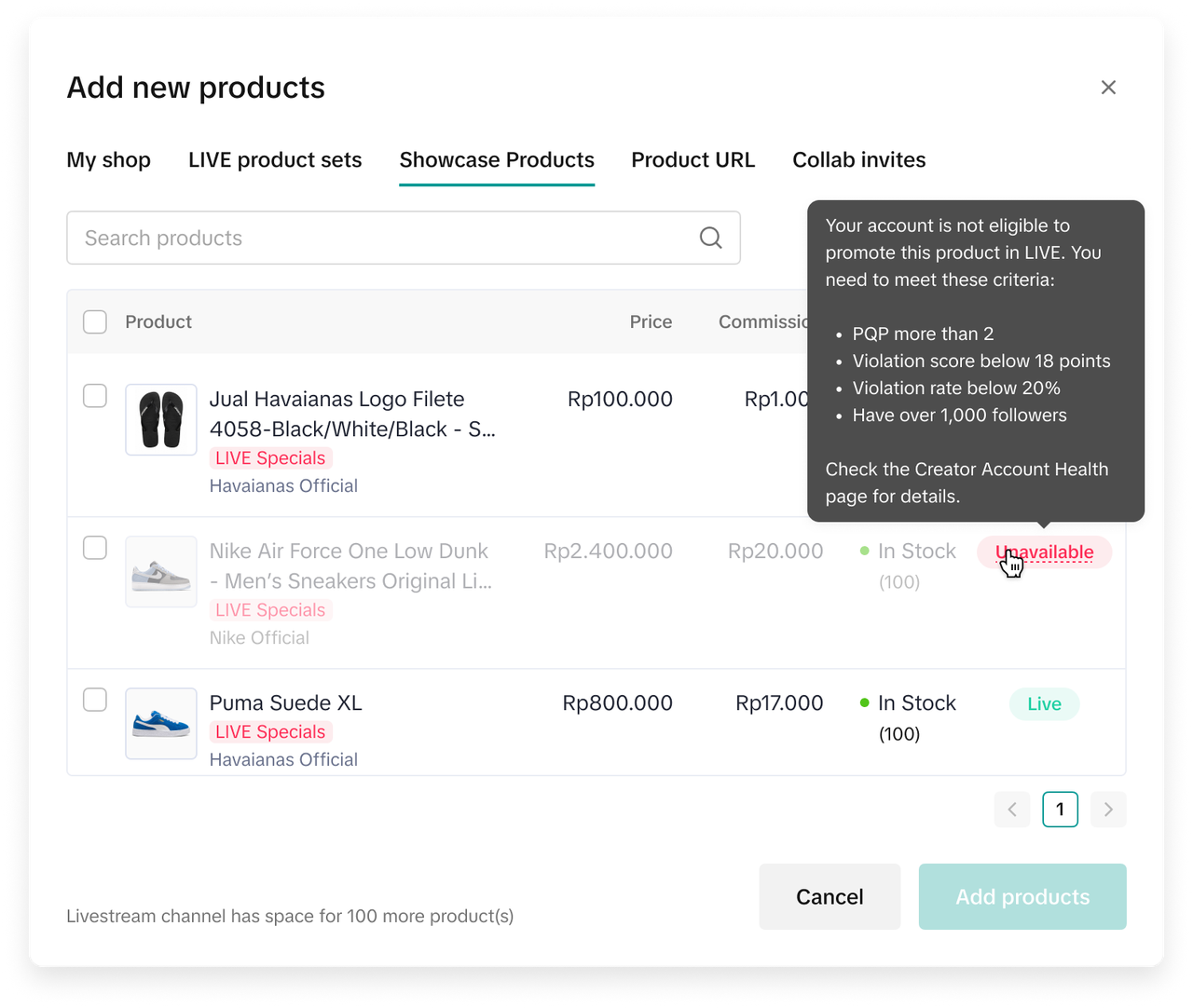
Task: Click the search magnifier icon
Action: 710,238
